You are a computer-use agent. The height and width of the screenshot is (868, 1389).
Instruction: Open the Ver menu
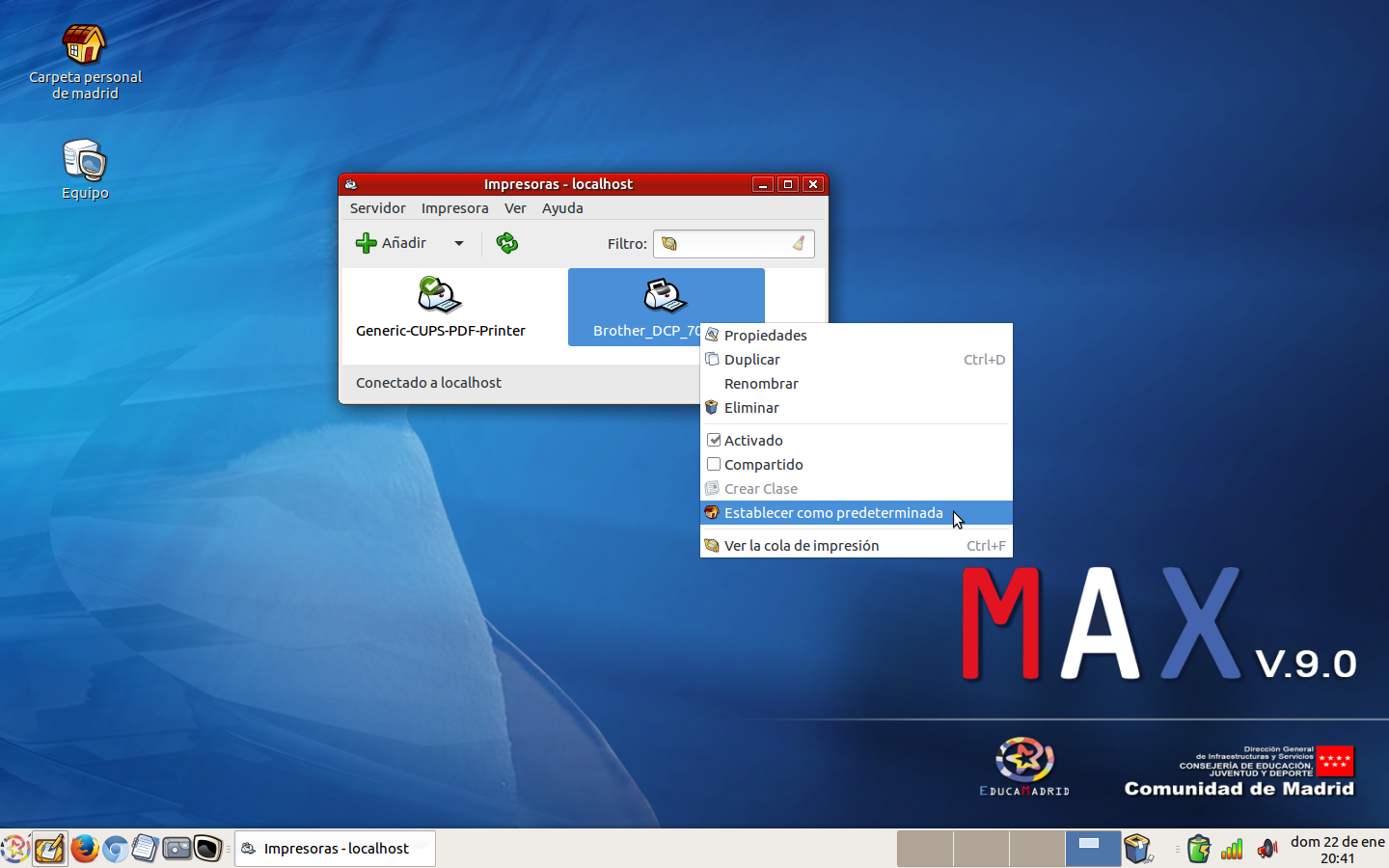point(515,208)
